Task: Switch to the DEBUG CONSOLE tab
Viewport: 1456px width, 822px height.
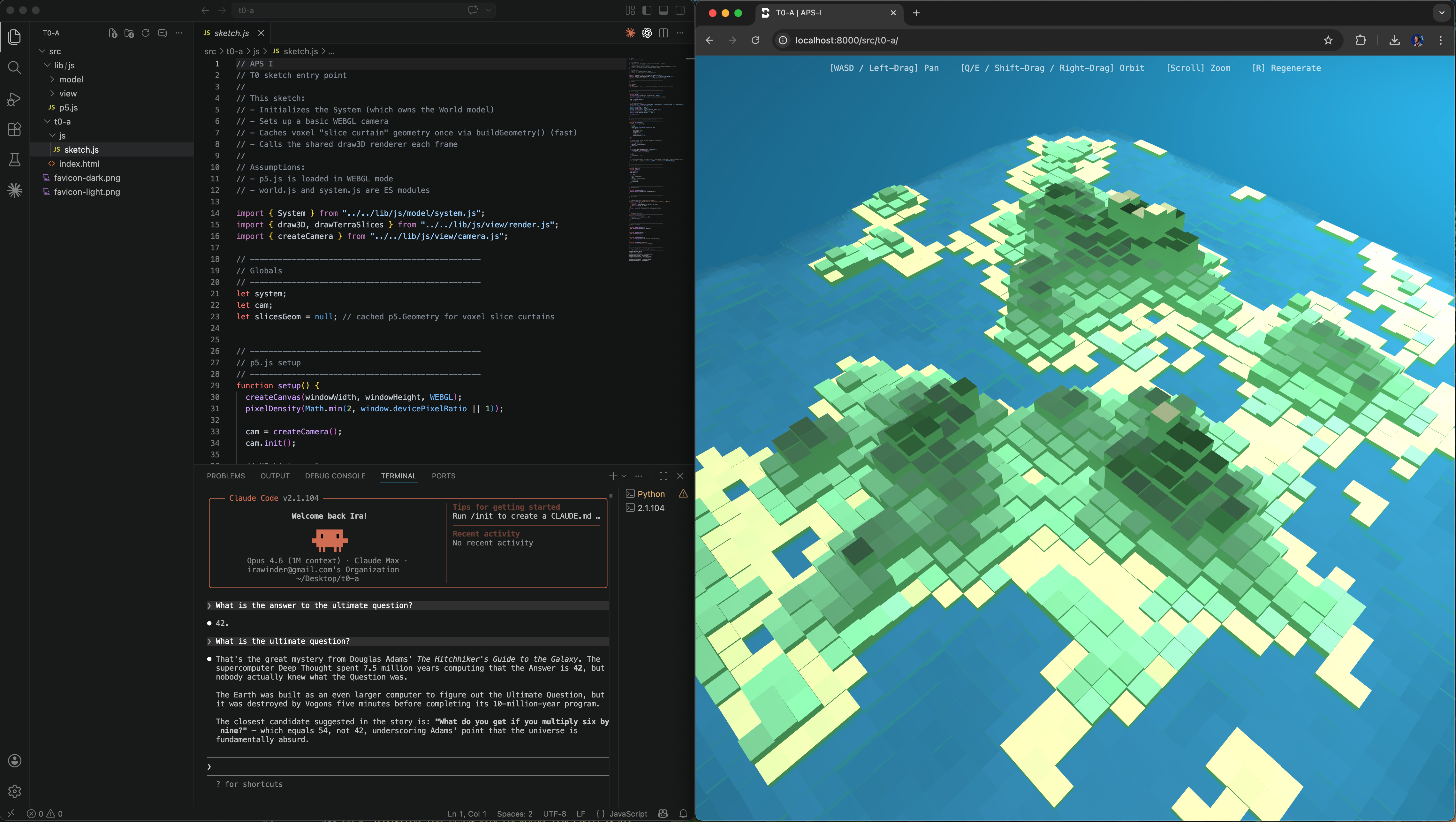Action: click(335, 476)
